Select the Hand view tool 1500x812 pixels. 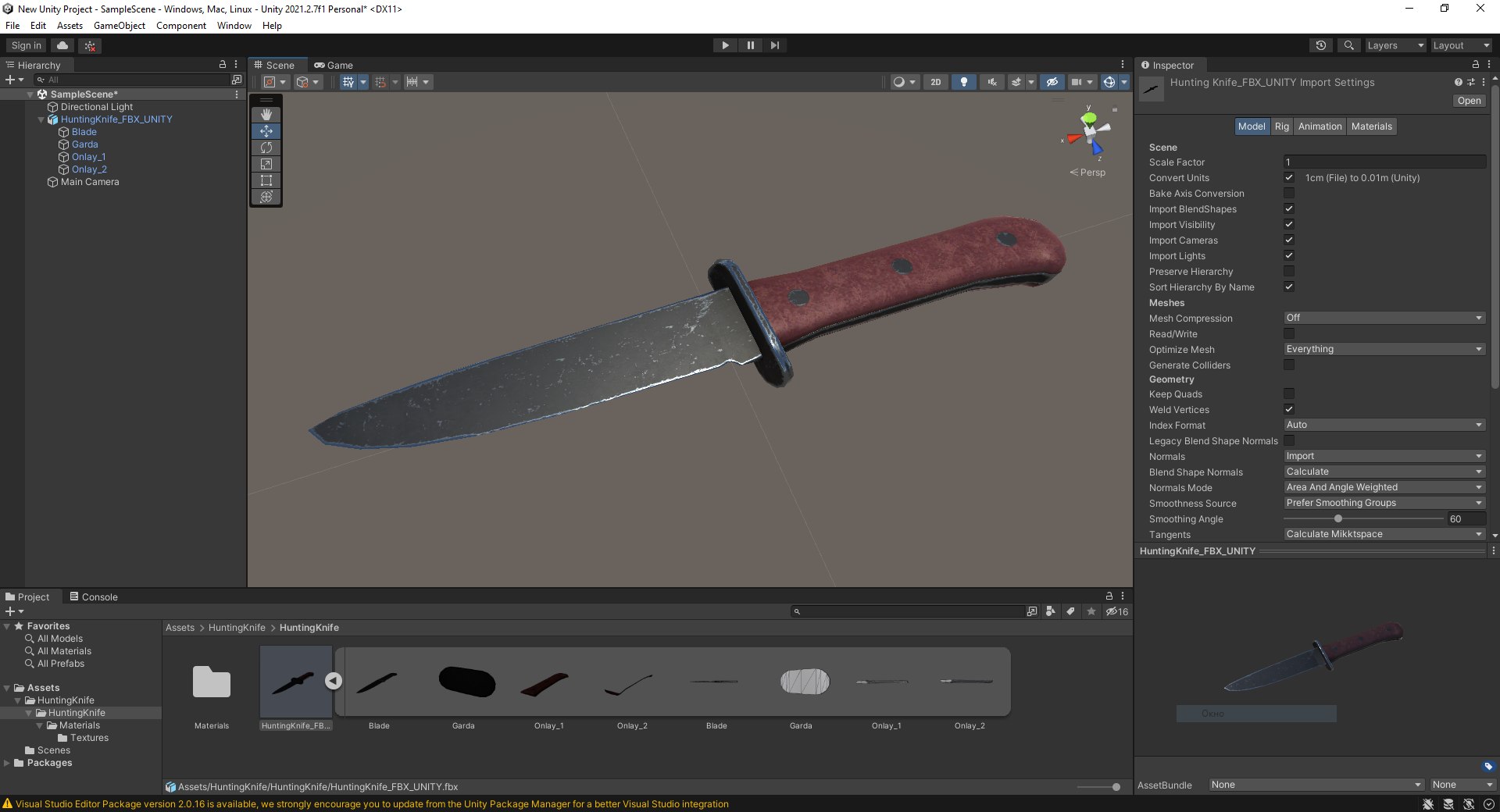click(x=266, y=115)
